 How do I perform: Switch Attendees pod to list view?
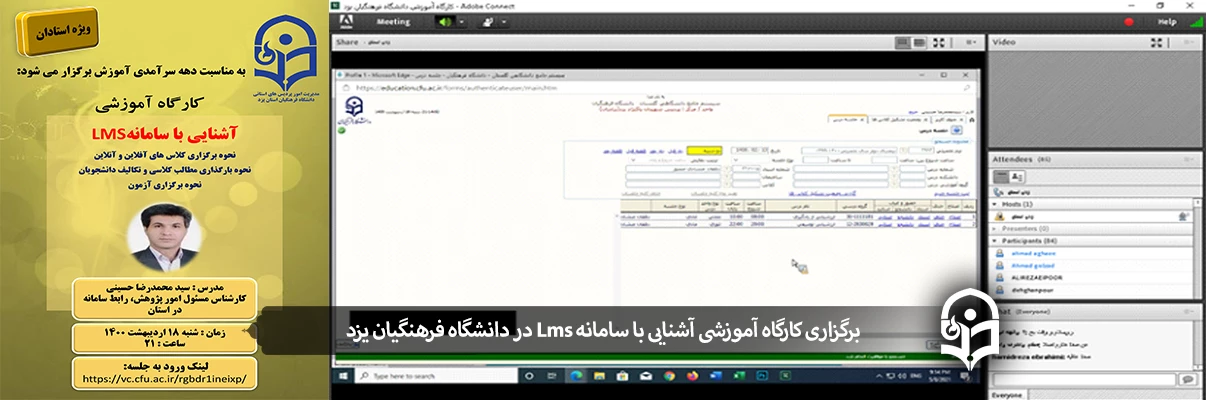pos(1001,176)
